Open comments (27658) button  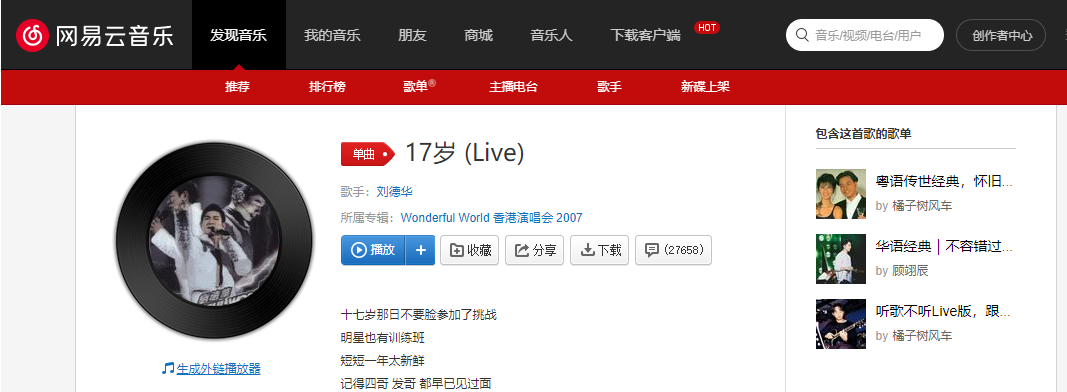(x=674, y=250)
